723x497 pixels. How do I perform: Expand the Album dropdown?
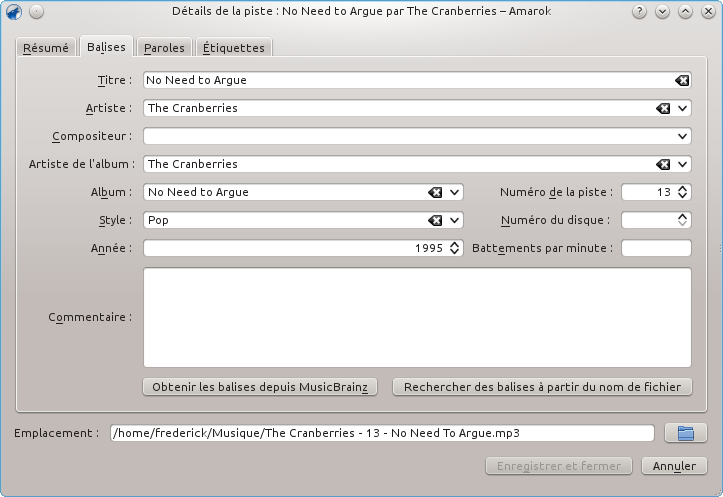(x=454, y=192)
